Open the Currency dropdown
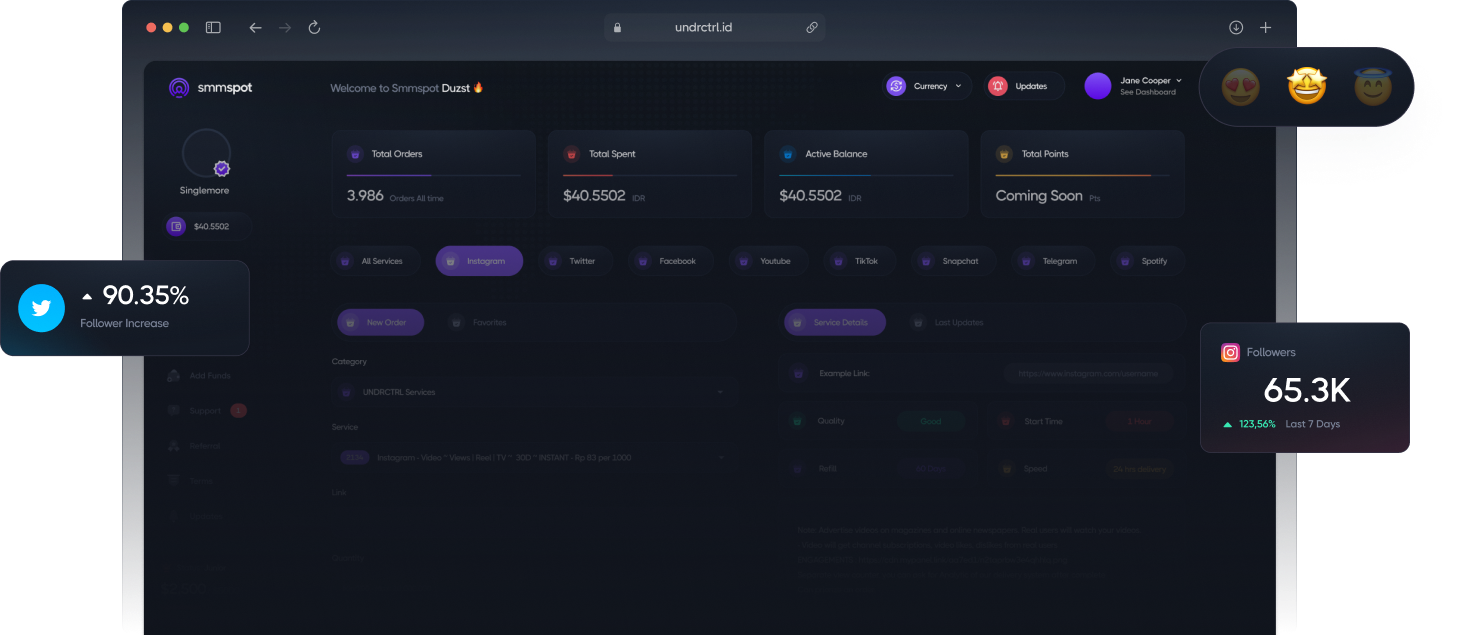This screenshot has height=635, width=1465. [928, 86]
